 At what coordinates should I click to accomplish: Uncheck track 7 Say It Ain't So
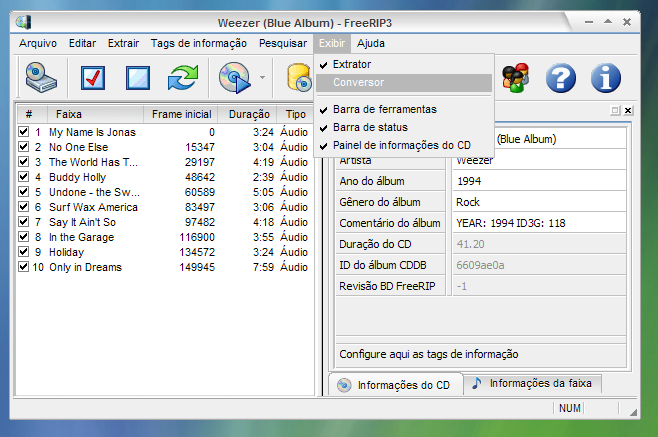pyautogui.click(x=24, y=222)
